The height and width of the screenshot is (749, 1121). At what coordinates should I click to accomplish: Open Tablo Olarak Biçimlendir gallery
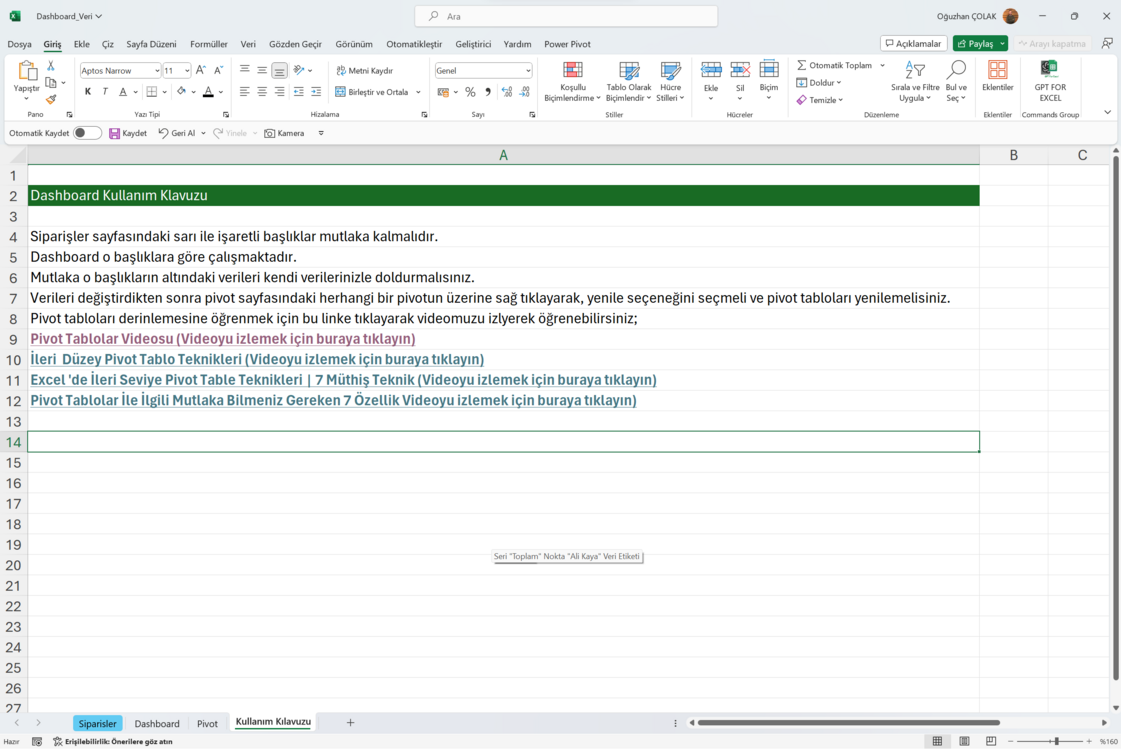pyautogui.click(x=628, y=81)
